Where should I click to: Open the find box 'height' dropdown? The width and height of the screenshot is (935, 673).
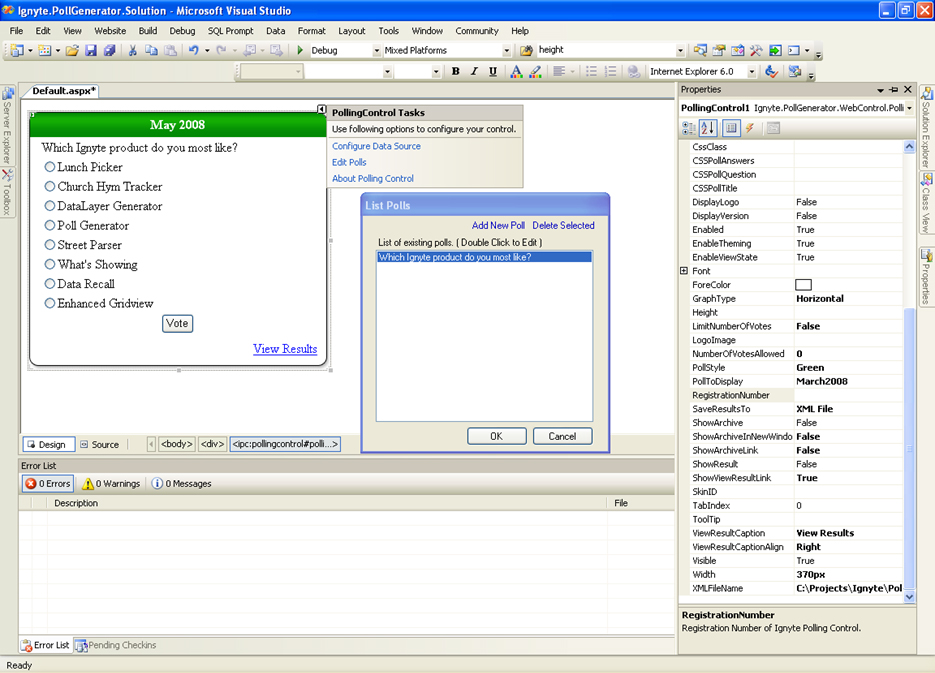[680, 51]
